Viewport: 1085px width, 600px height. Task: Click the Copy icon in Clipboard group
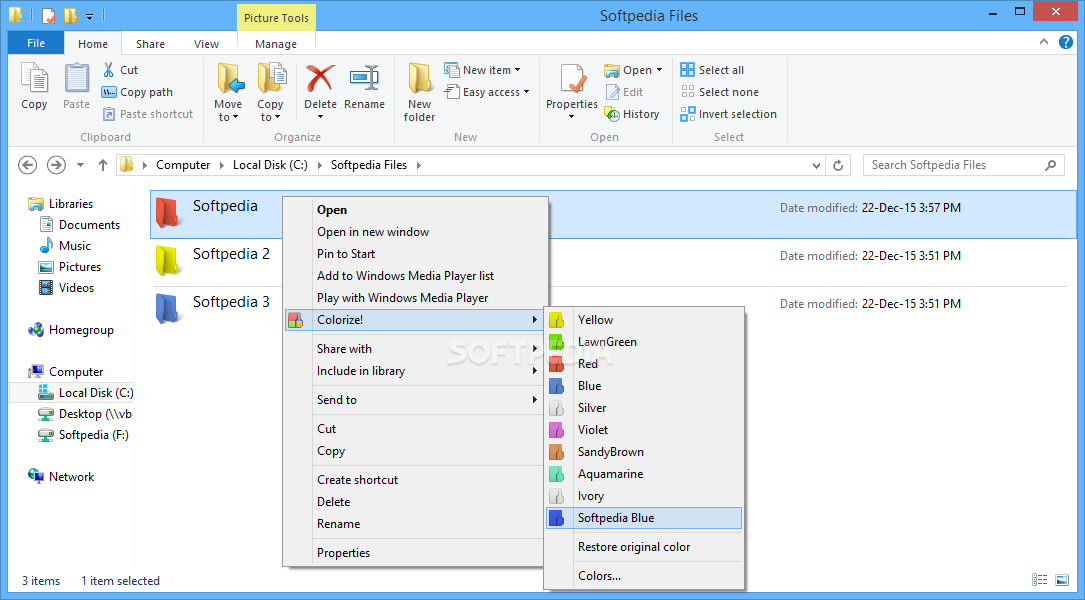tap(34, 79)
